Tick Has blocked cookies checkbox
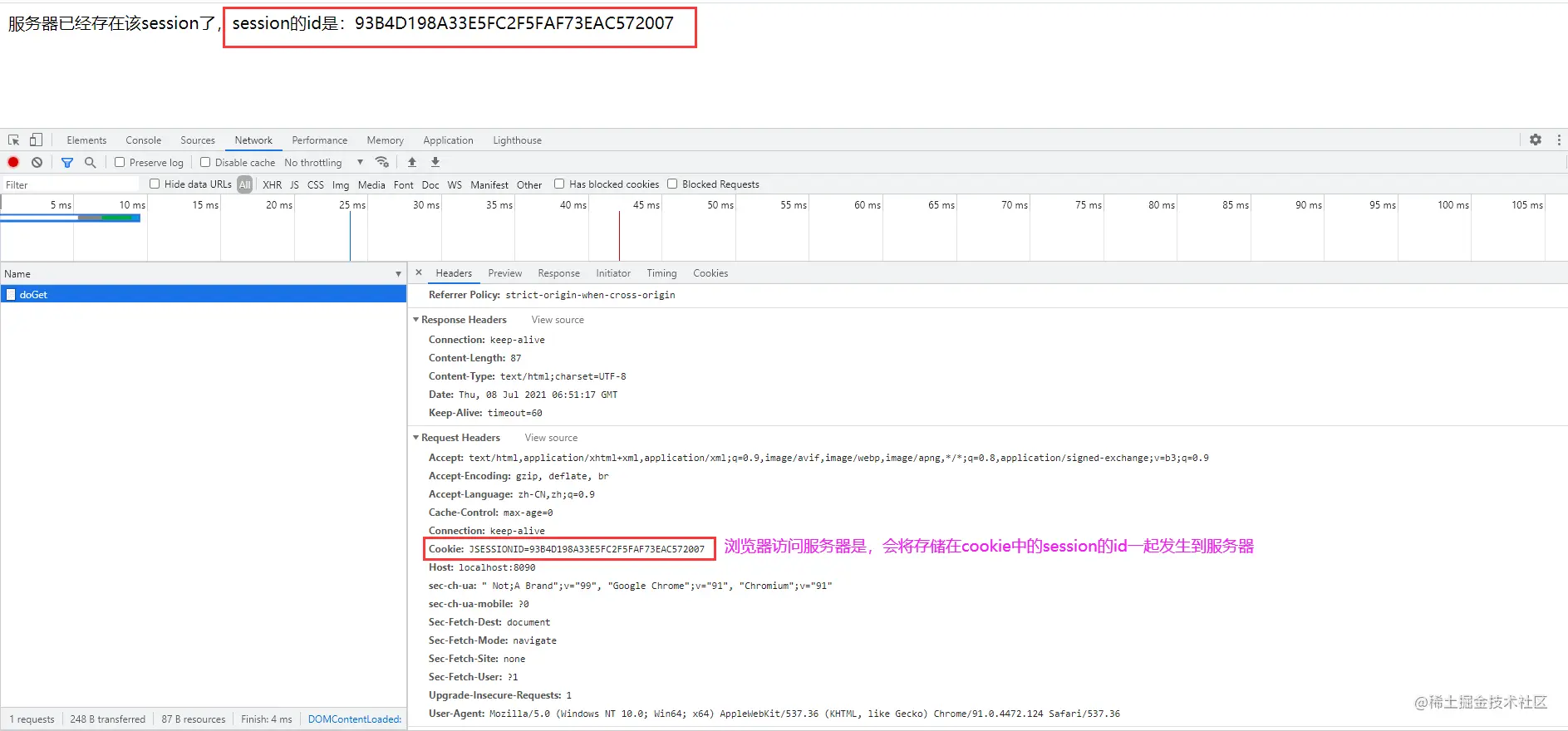The height and width of the screenshot is (731, 1568). pos(559,184)
